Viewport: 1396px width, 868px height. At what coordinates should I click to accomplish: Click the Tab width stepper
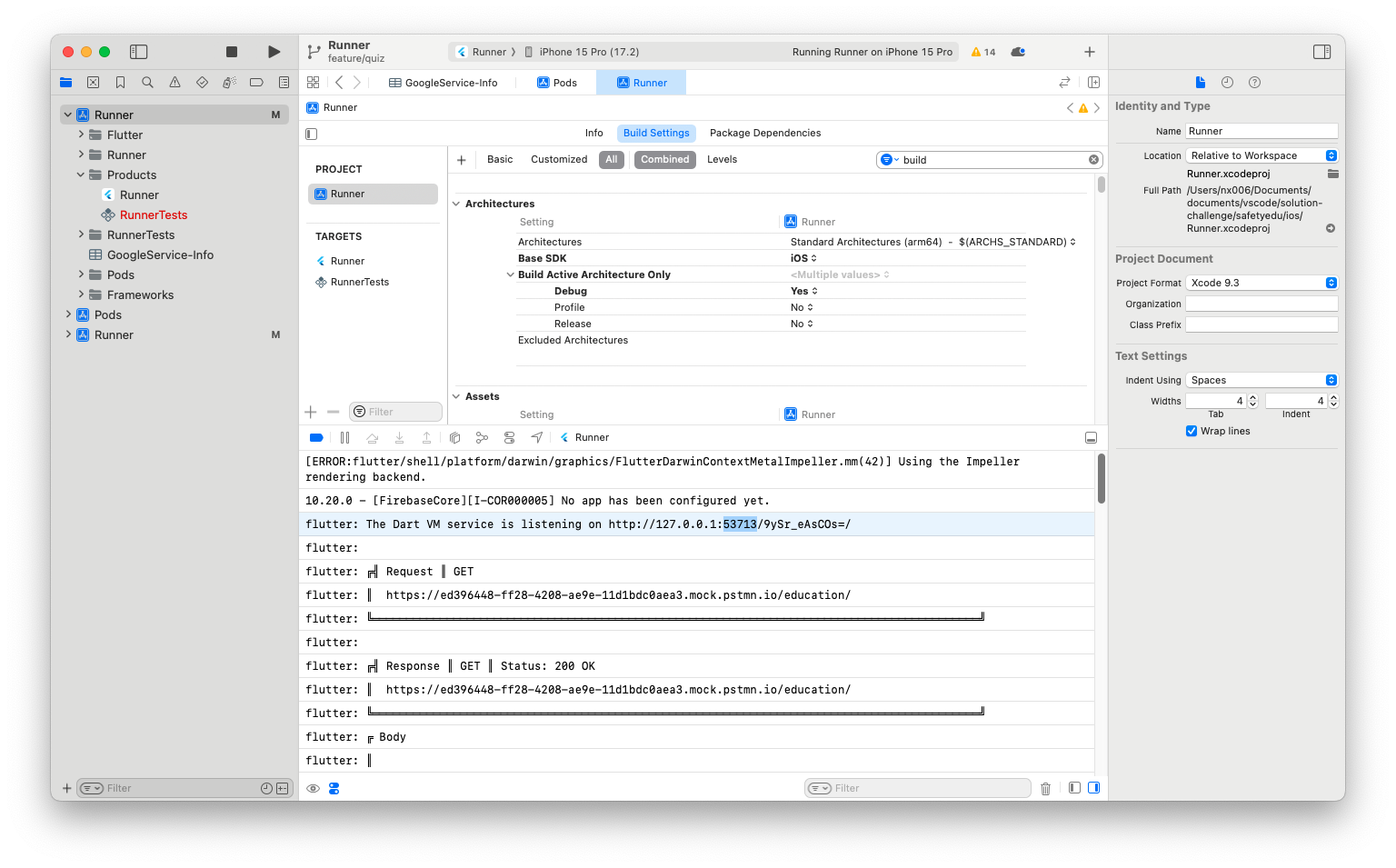click(x=1253, y=401)
